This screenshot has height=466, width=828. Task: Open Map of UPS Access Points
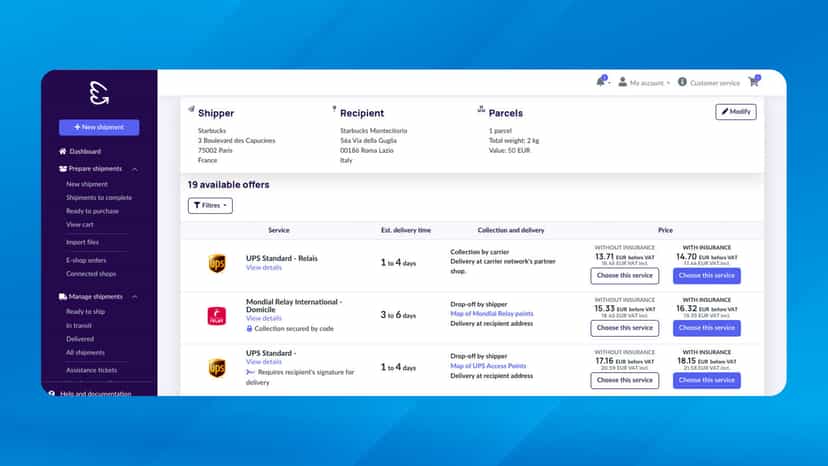point(488,366)
